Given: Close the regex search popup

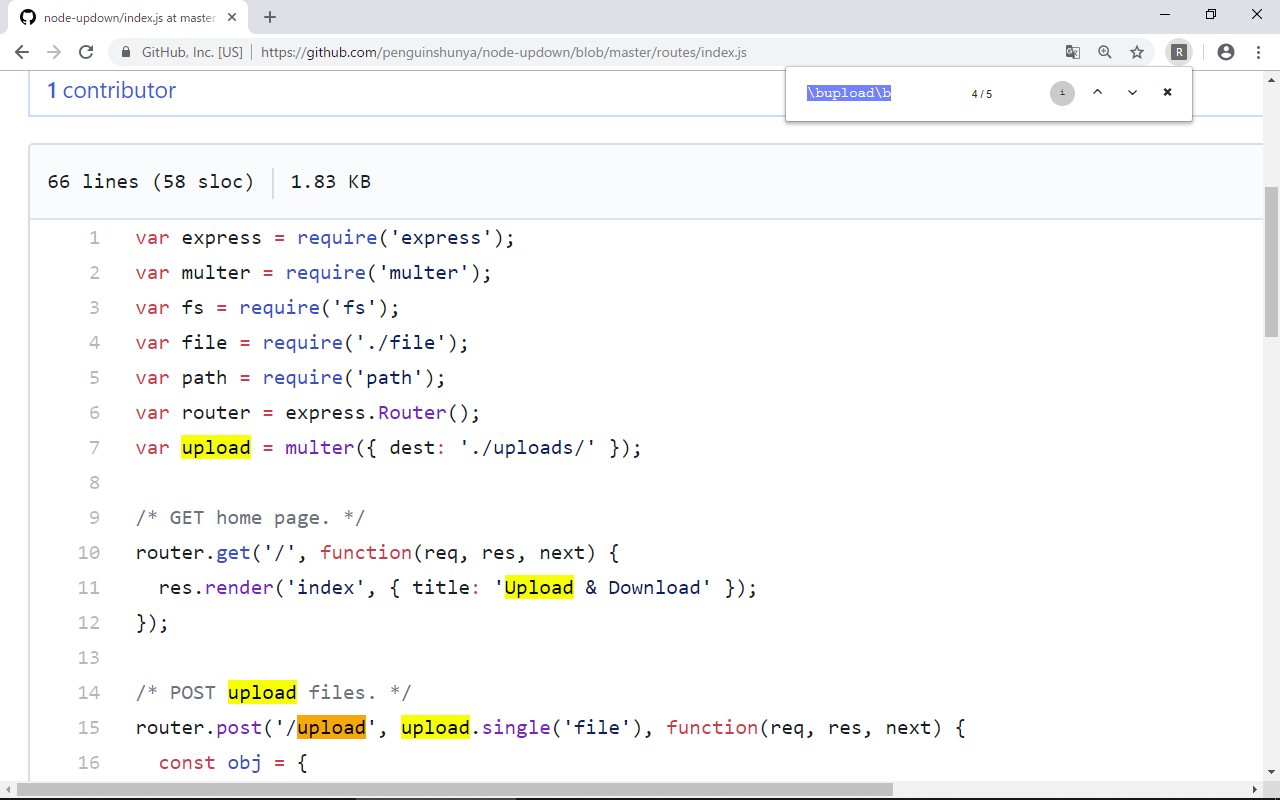Looking at the screenshot, I should [x=1167, y=92].
